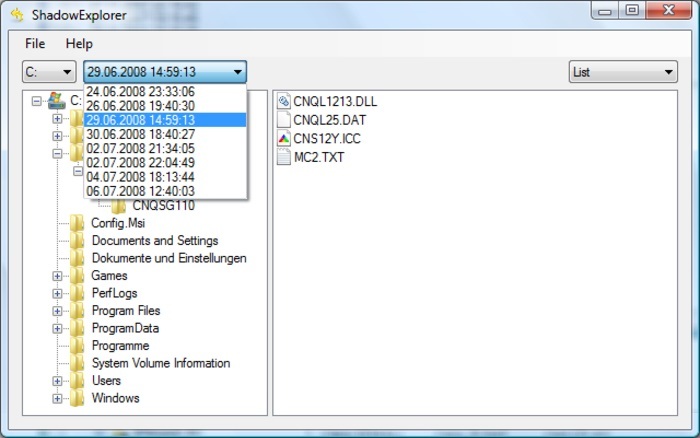The width and height of the screenshot is (700, 438).
Task: Select snapshot 24.06.2008 23:33:06
Action: (x=165, y=92)
